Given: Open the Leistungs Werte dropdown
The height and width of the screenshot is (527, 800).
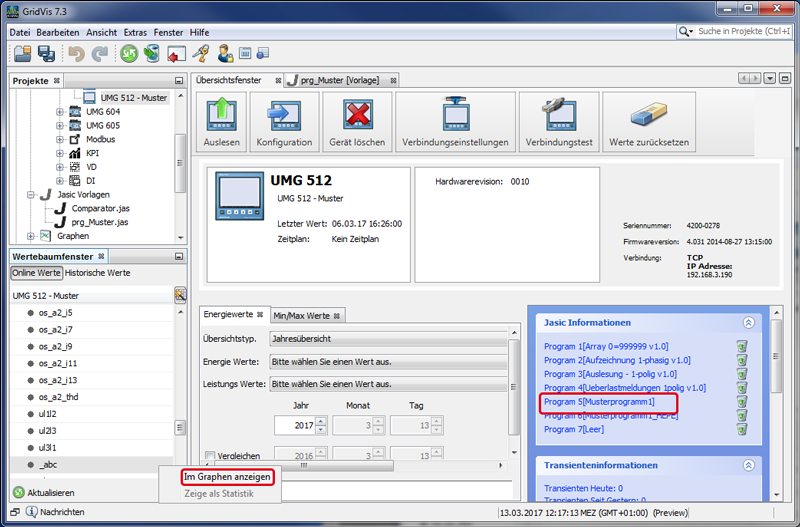Looking at the screenshot, I should (388, 384).
